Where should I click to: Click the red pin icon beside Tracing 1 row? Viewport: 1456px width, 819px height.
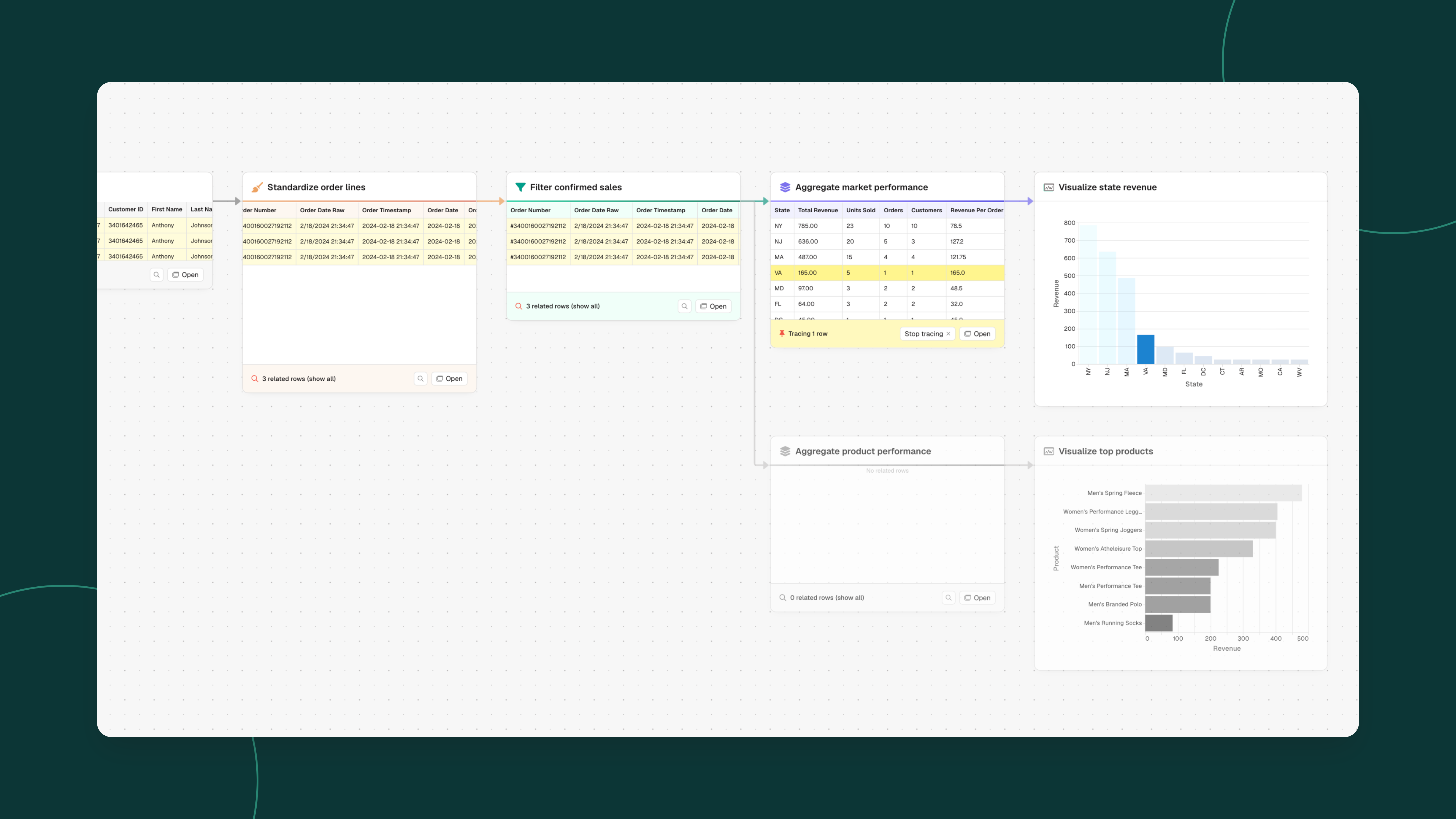coord(782,333)
